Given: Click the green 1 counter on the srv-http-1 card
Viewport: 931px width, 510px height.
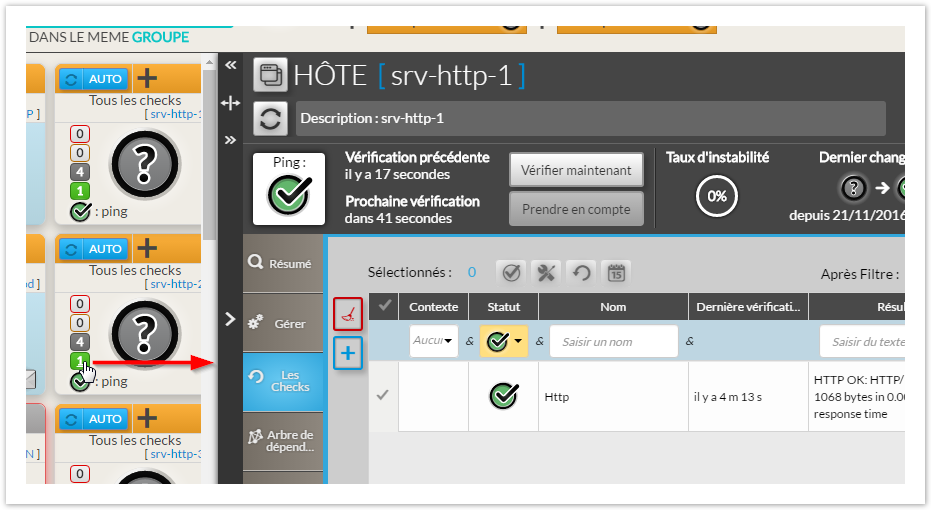Looking at the screenshot, I should click(x=80, y=191).
